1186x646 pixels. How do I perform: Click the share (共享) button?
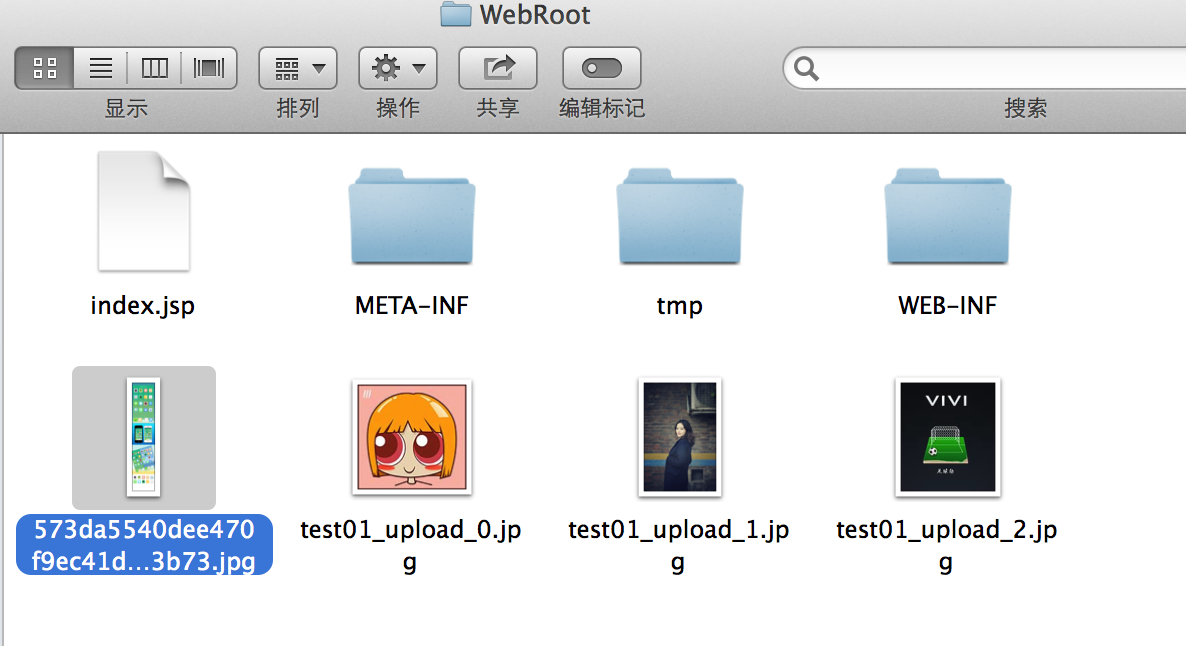[498, 68]
